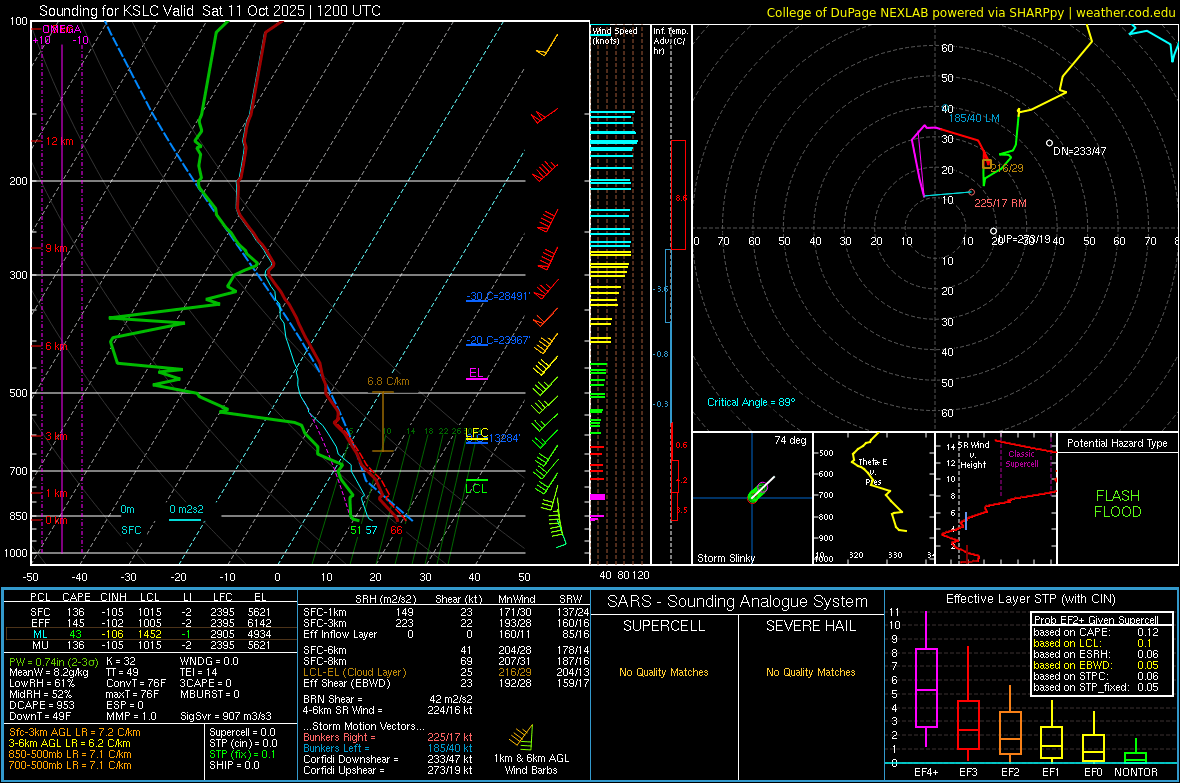Click the magenta EL marker on the skew-T
1180x783 pixels.
point(477,375)
